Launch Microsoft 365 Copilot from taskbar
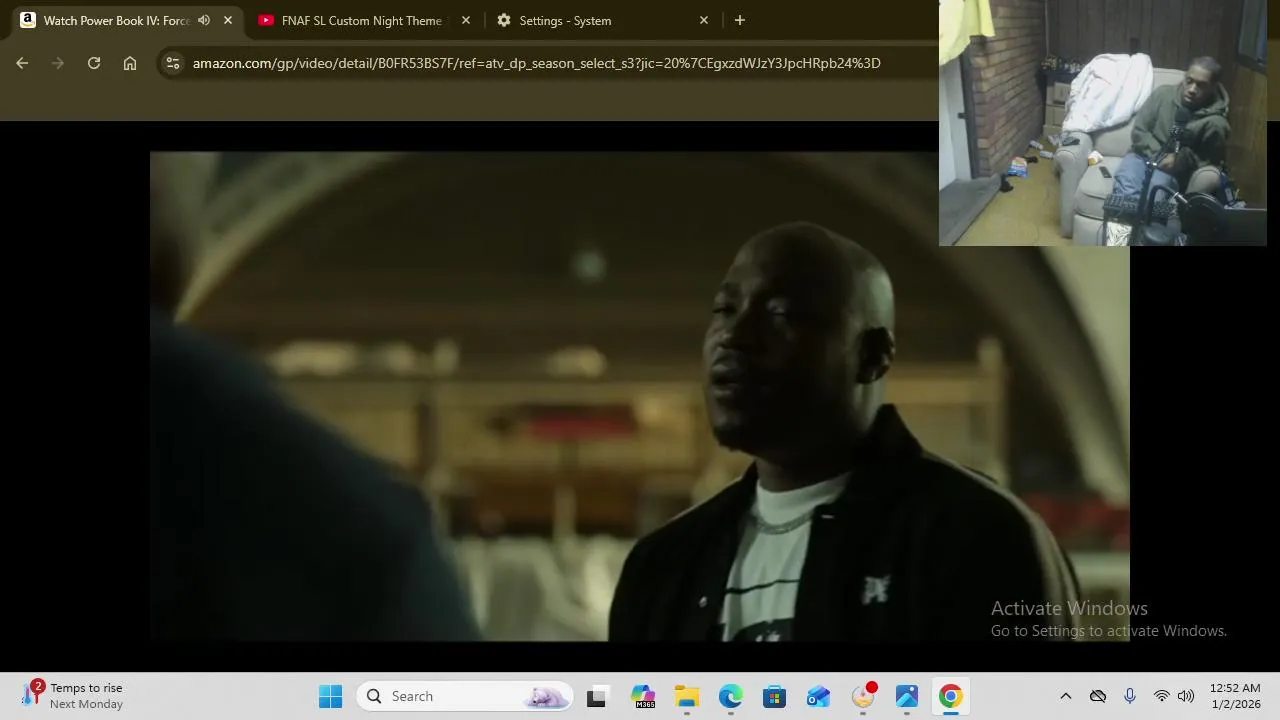 click(643, 696)
